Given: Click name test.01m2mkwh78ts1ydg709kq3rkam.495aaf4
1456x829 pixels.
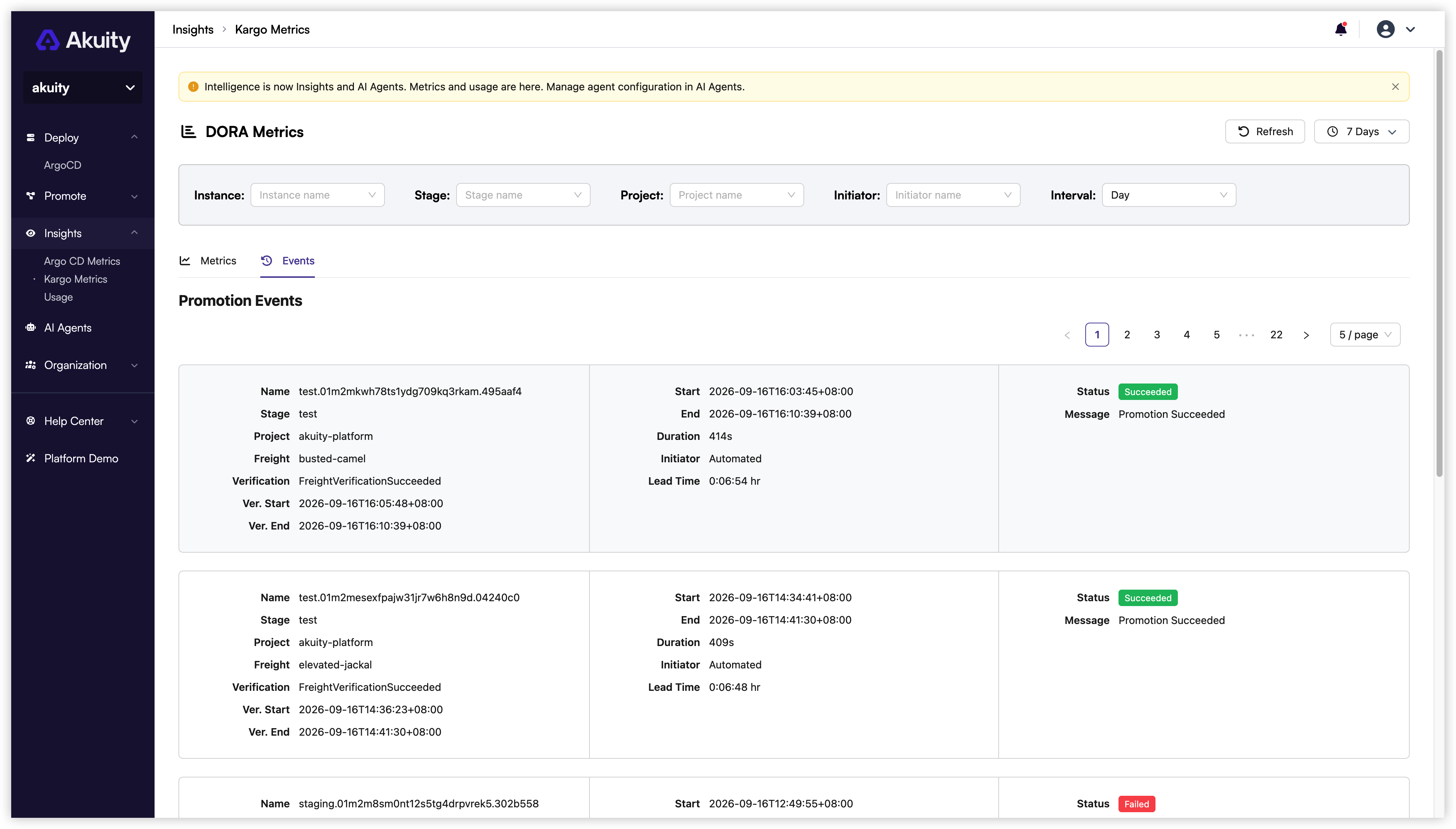Looking at the screenshot, I should pyautogui.click(x=410, y=392).
